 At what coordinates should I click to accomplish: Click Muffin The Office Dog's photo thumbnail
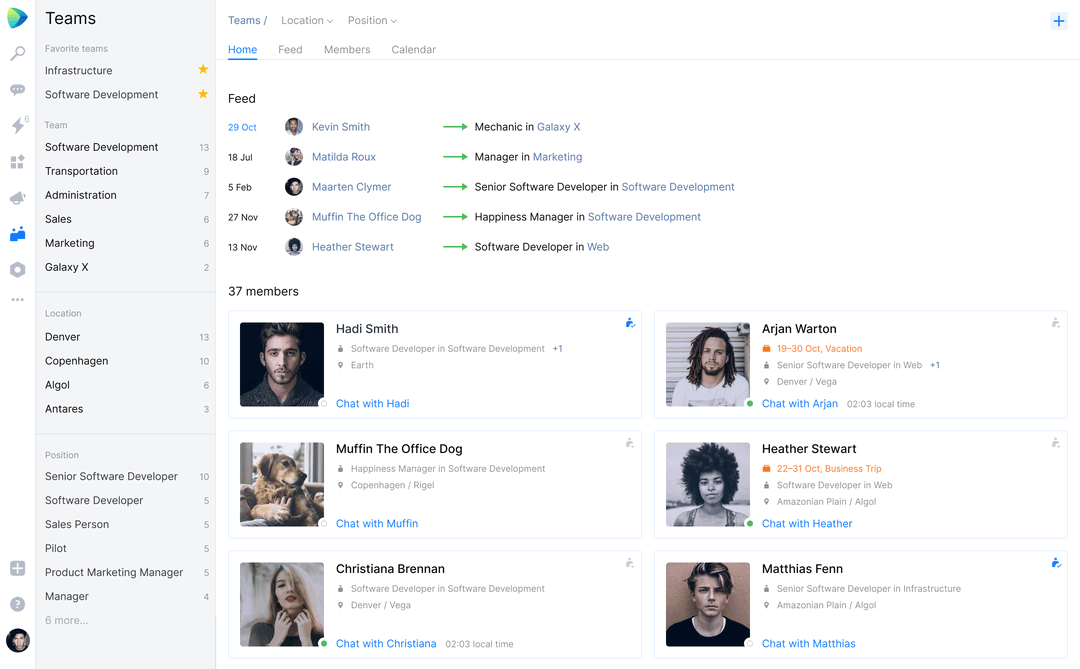click(282, 484)
